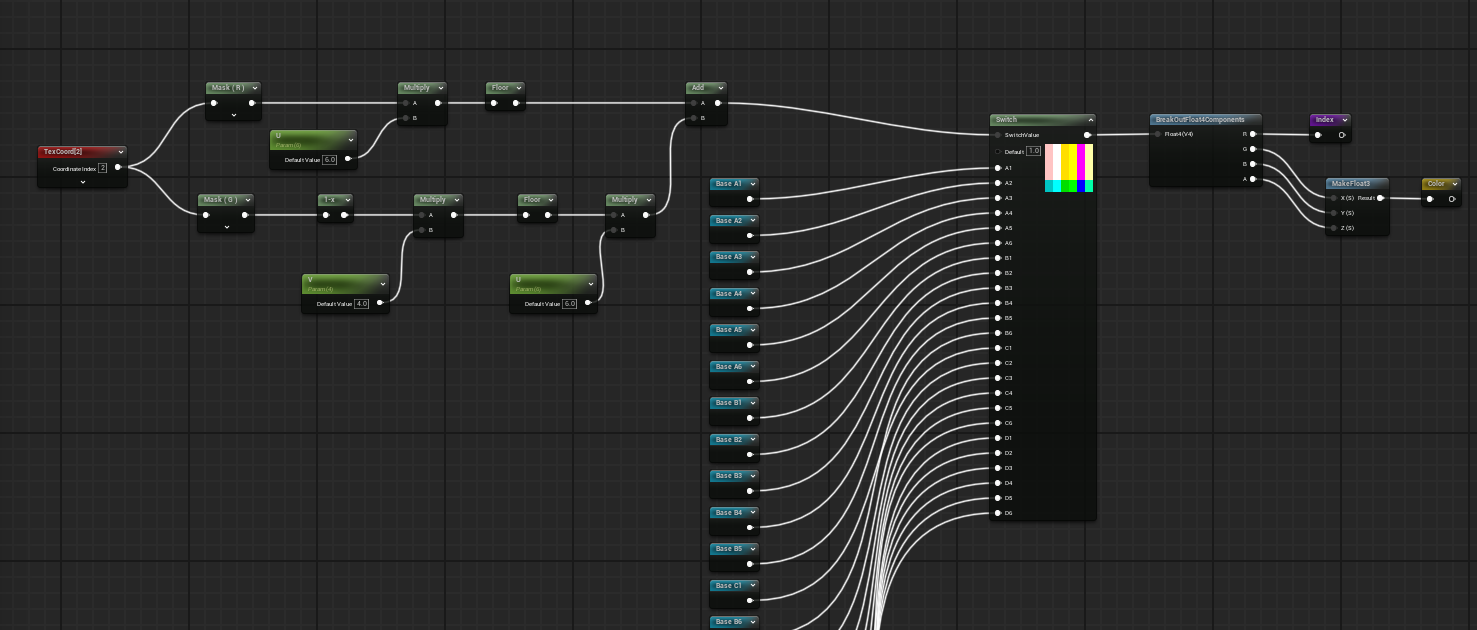Image resolution: width=1477 pixels, height=630 pixels.
Task: Open the 1-x node header chevron
Action: point(346,200)
